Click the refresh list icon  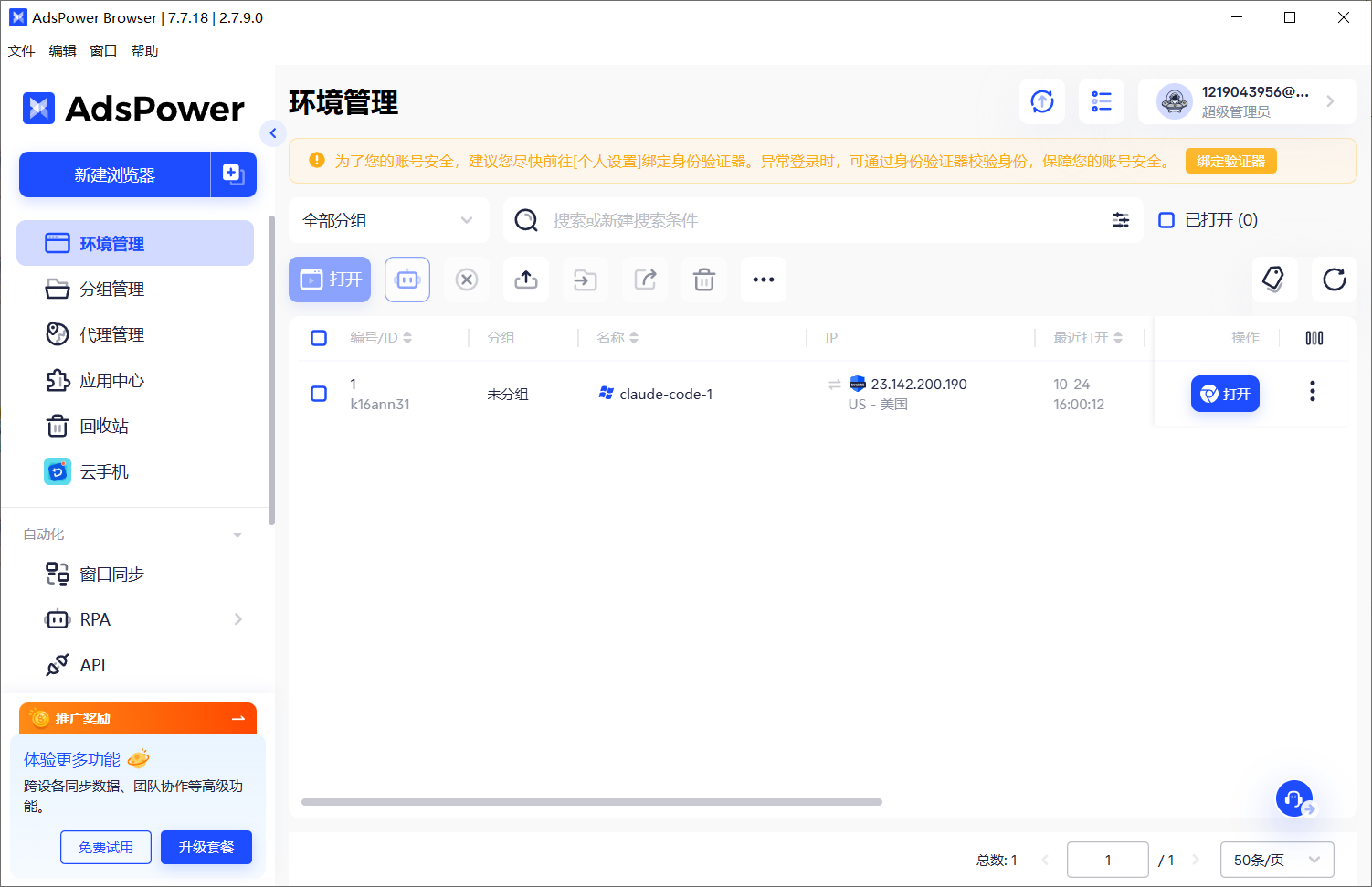1334,280
